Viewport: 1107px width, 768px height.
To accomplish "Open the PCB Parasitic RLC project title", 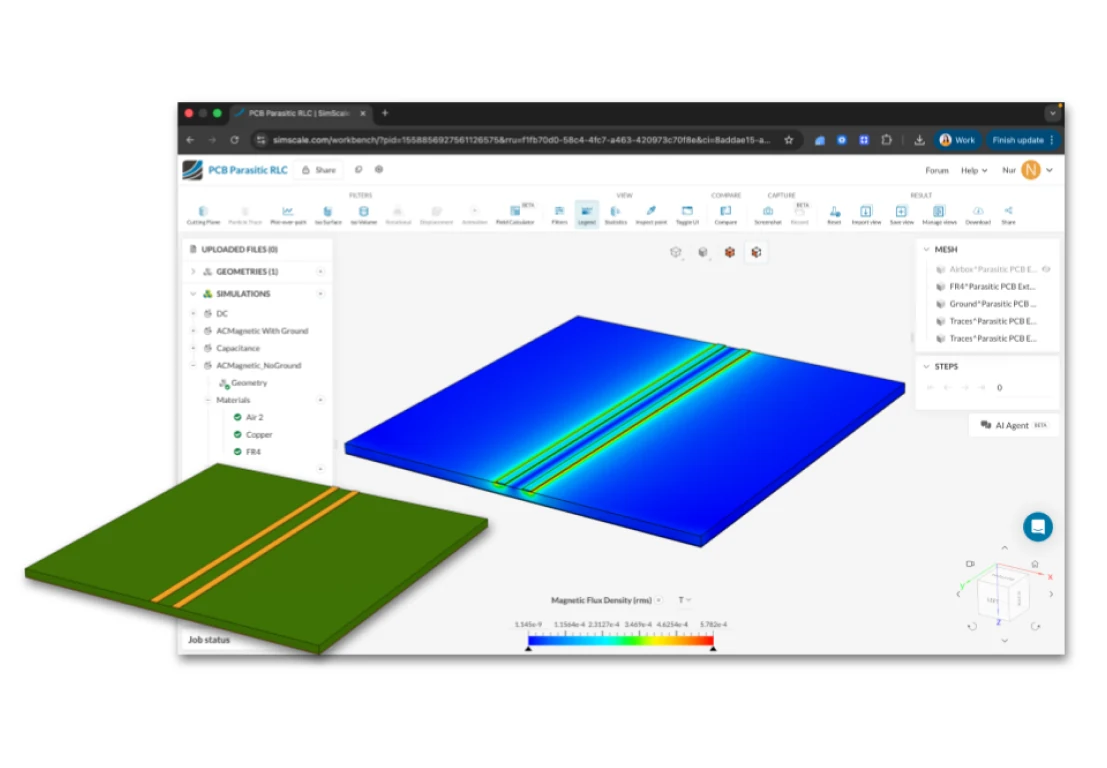I will pos(248,170).
